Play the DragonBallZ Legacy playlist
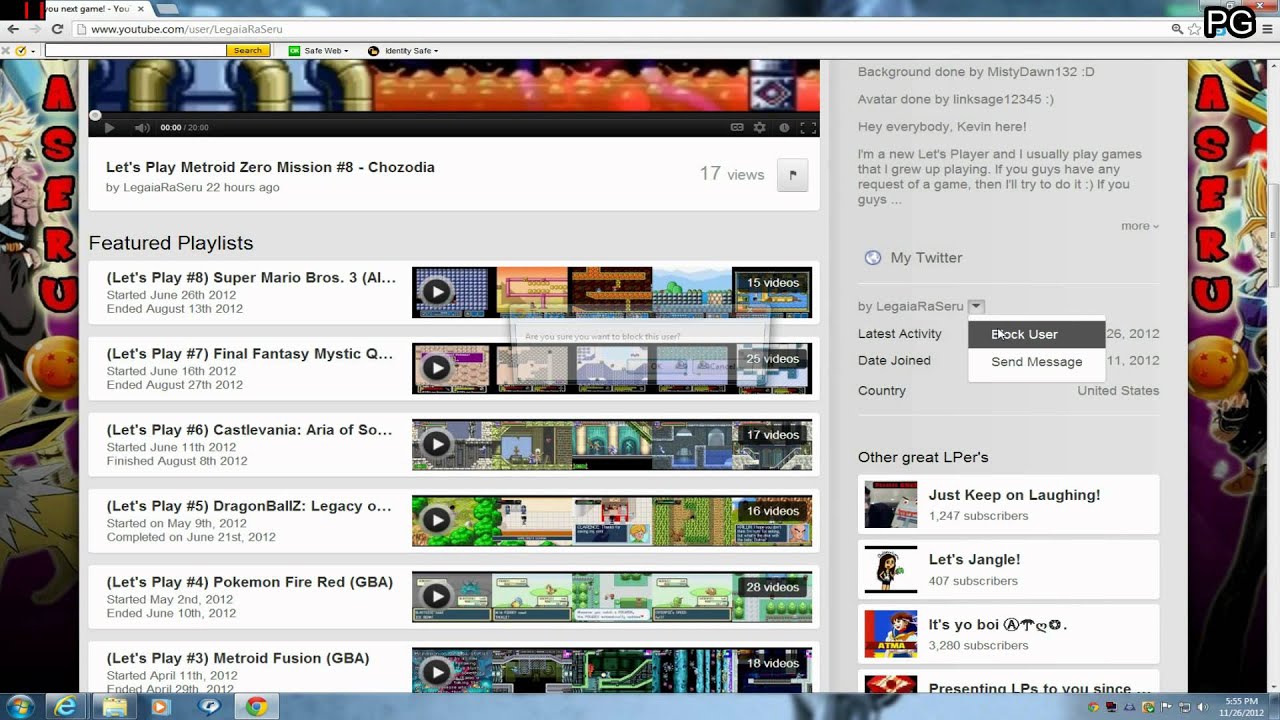 (x=436, y=520)
